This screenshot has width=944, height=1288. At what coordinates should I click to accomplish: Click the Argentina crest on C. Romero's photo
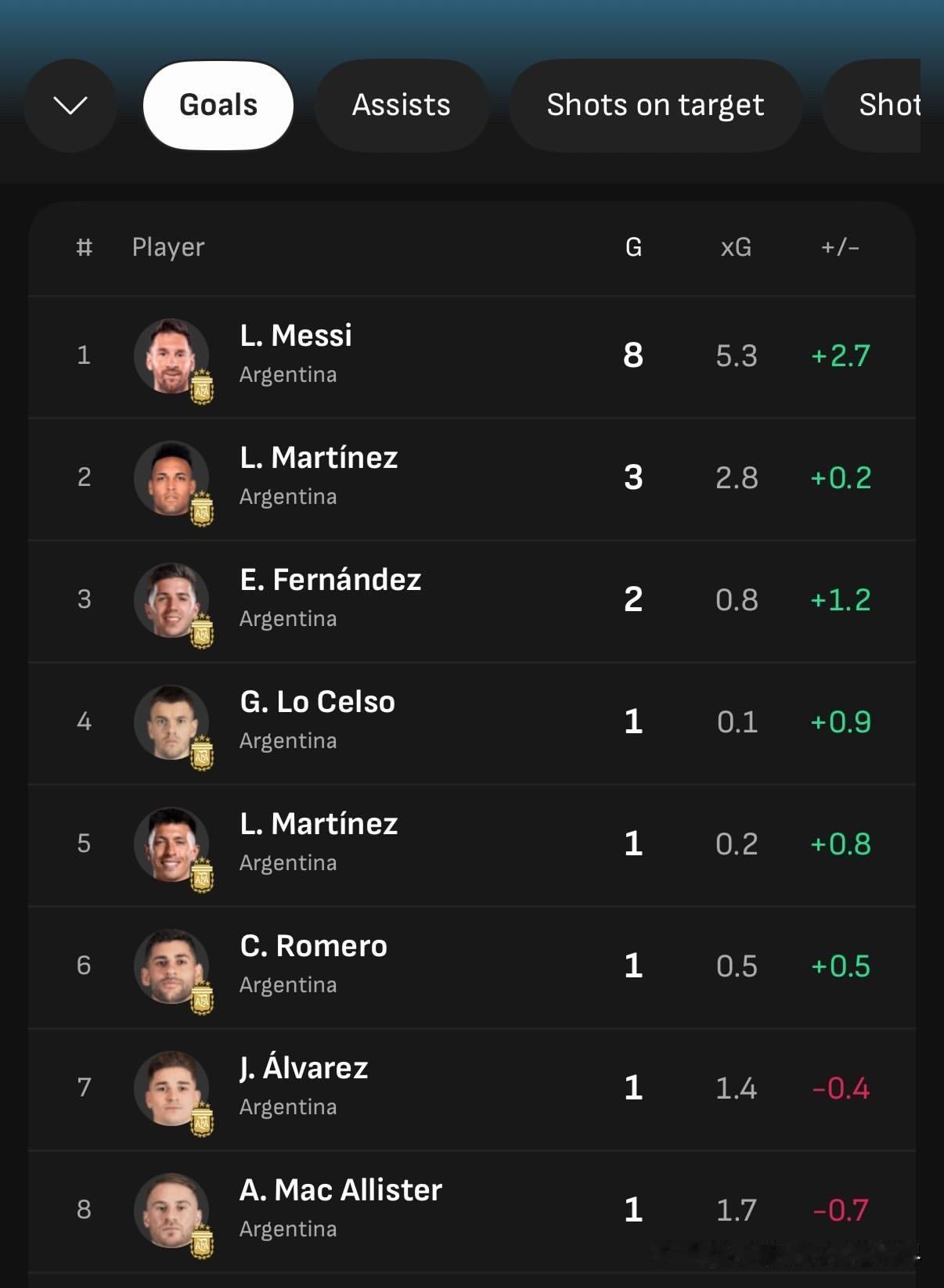click(x=202, y=998)
